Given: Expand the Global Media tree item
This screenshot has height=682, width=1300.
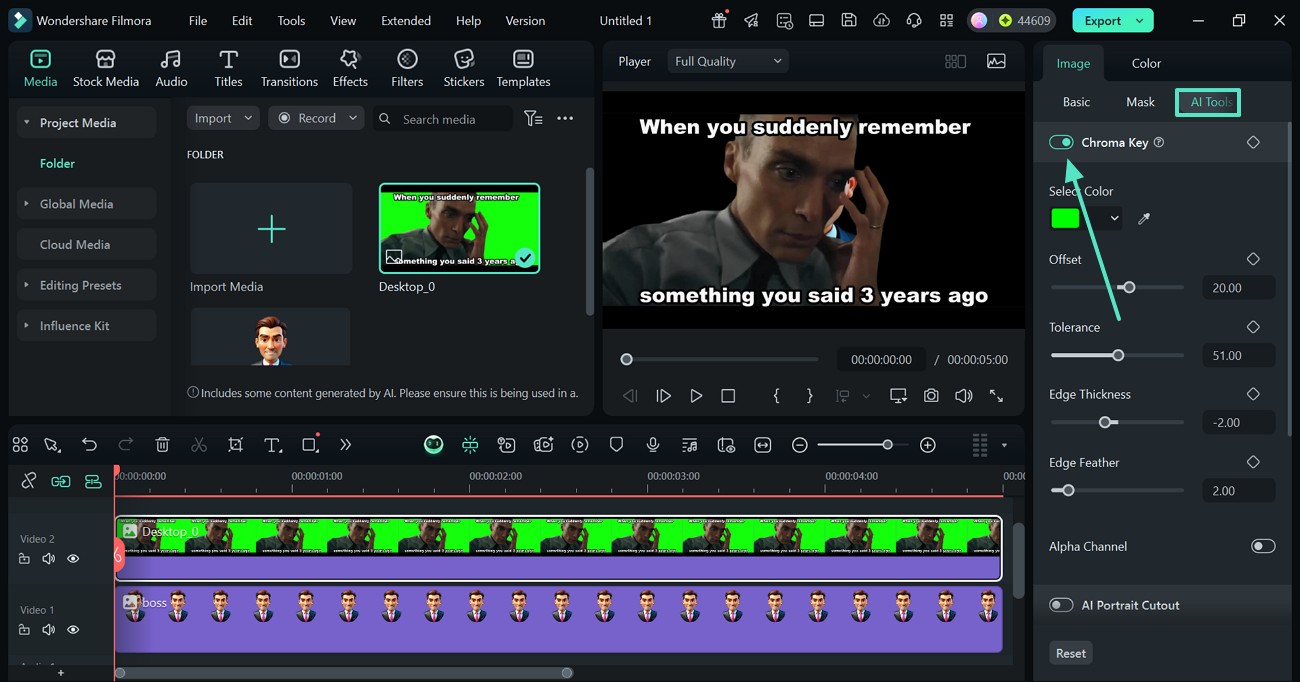Looking at the screenshot, I should pyautogui.click(x=26, y=204).
